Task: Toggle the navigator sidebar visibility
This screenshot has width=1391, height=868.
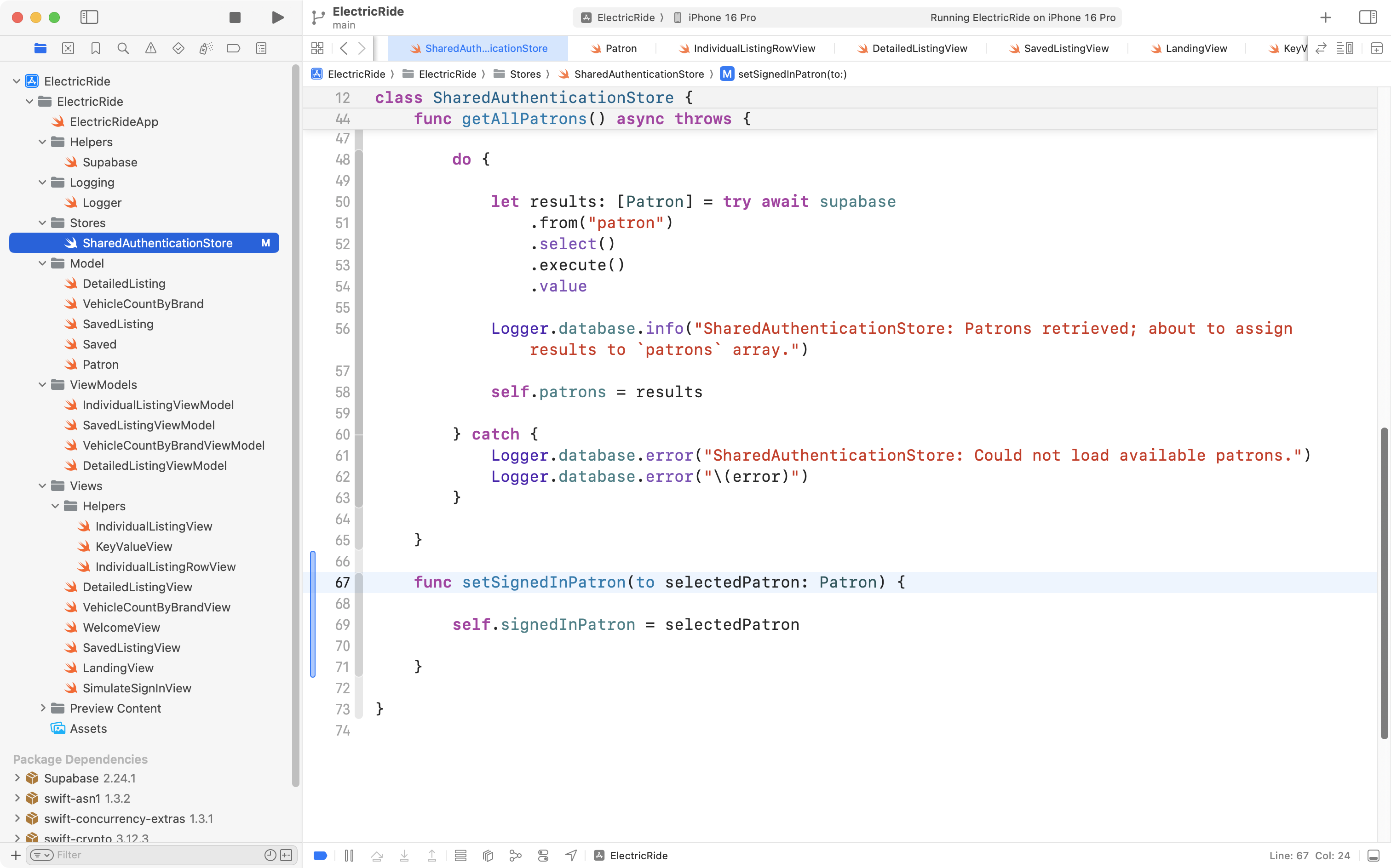Action: point(89,17)
